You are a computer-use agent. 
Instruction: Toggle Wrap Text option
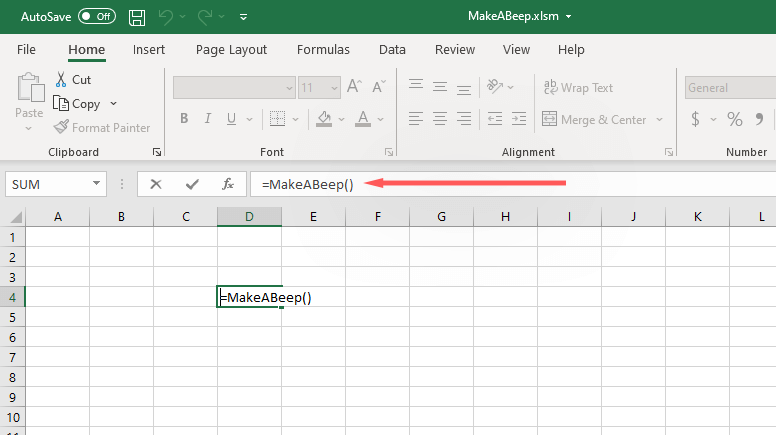coord(576,88)
